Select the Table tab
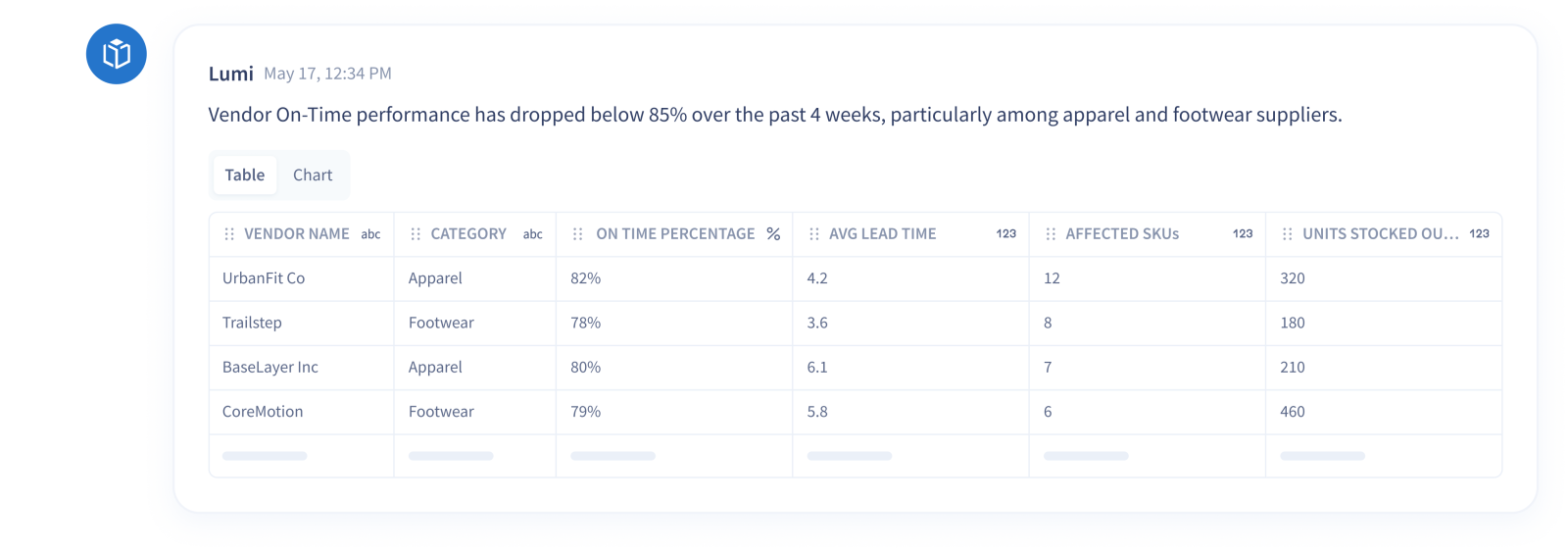The image size is (1568, 551). [245, 175]
